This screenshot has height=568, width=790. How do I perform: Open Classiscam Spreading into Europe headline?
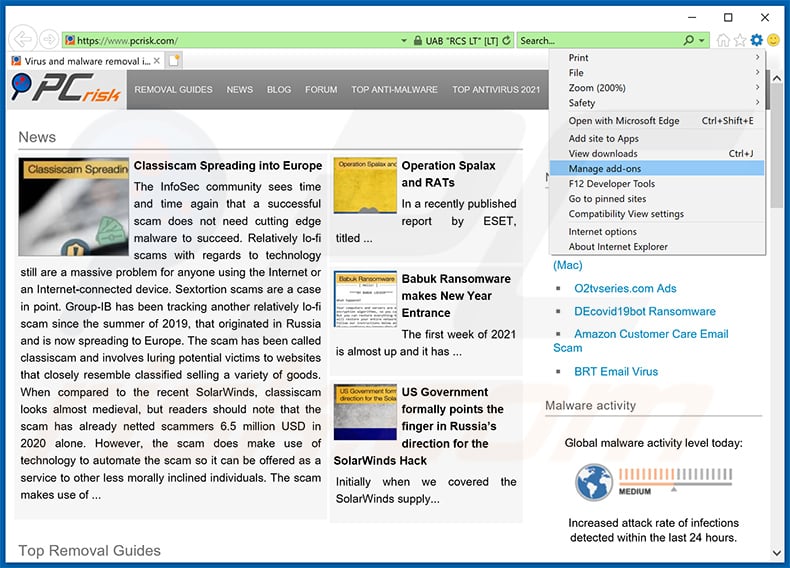(x=228, y=166)
